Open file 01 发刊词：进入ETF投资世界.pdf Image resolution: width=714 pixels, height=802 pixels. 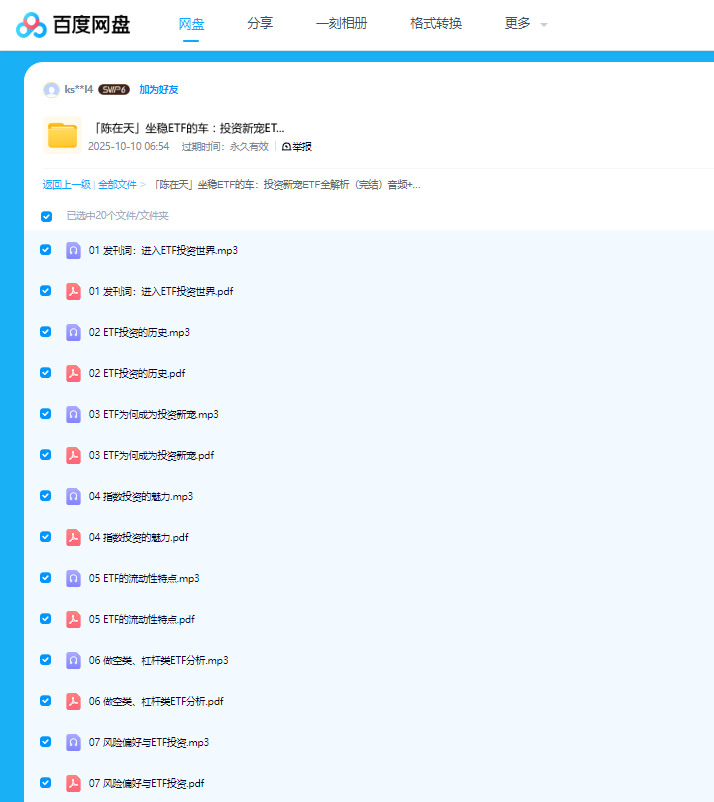click(x=161, y=292)
